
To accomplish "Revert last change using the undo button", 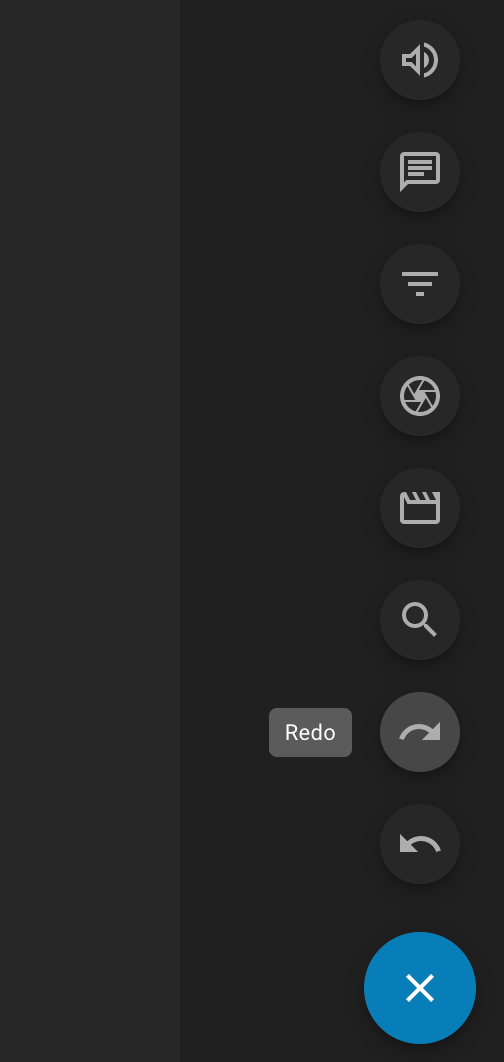I will tap(420, 844).
